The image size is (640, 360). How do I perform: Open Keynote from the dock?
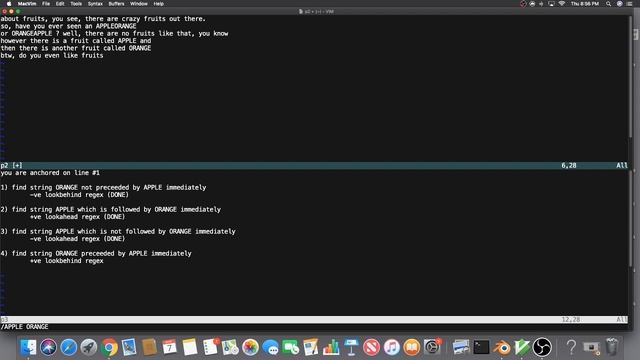pyautogui.click(x=351, y=347)
